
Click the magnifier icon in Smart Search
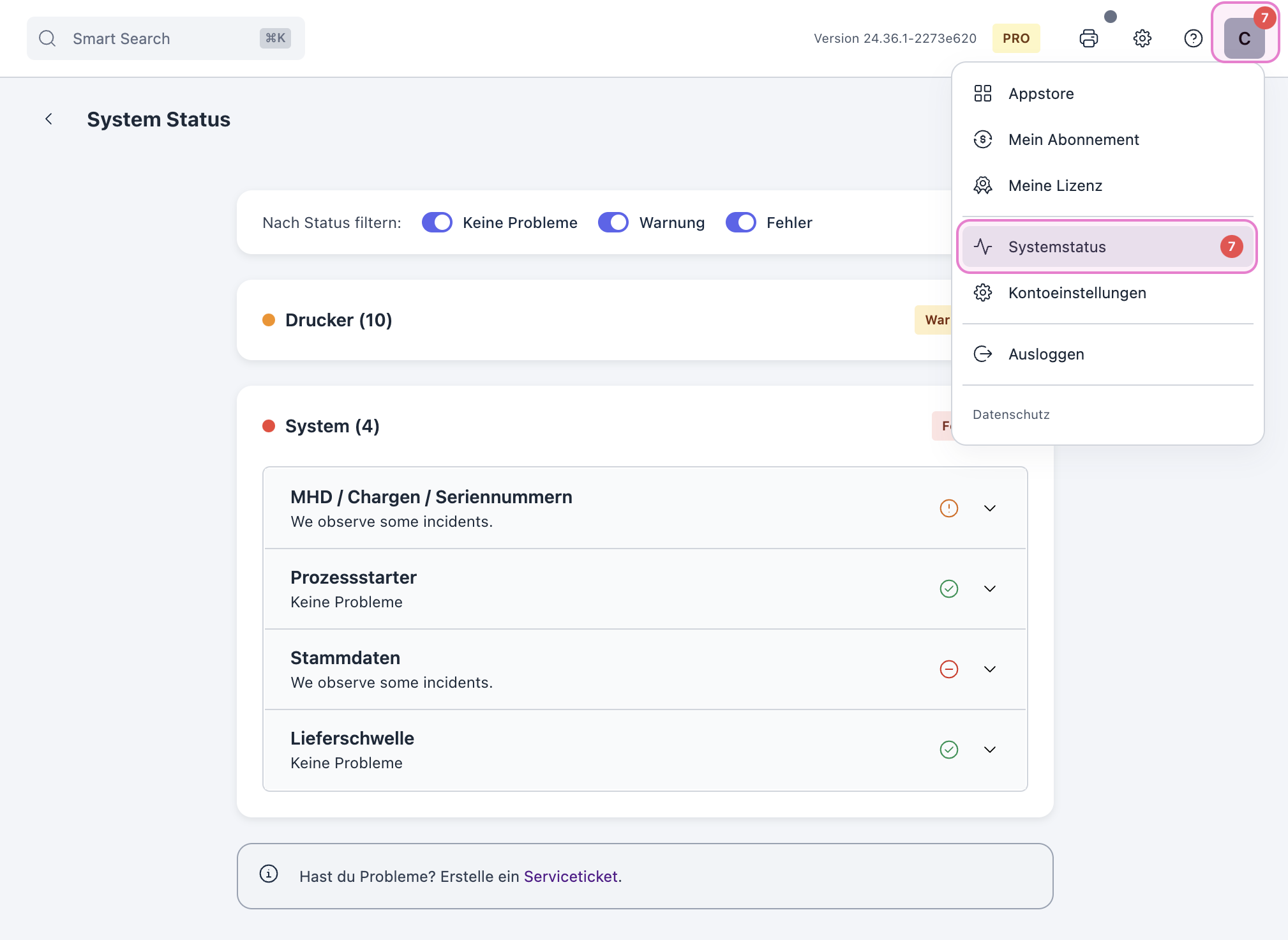pyautogui.click(x=47, y=38)
